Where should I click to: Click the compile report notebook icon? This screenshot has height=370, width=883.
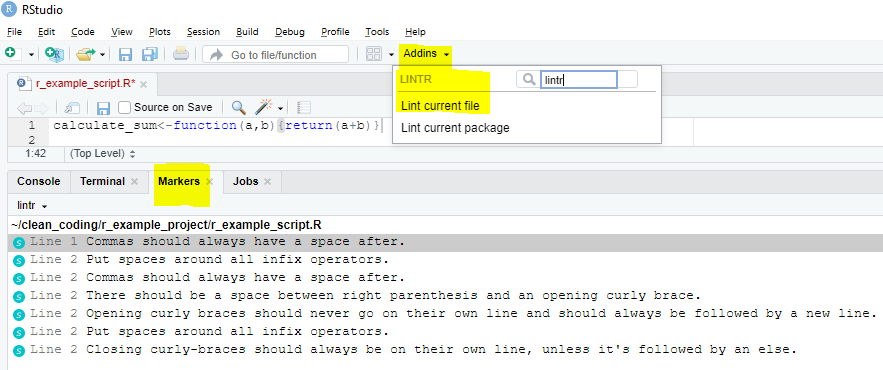coord(304,107)
